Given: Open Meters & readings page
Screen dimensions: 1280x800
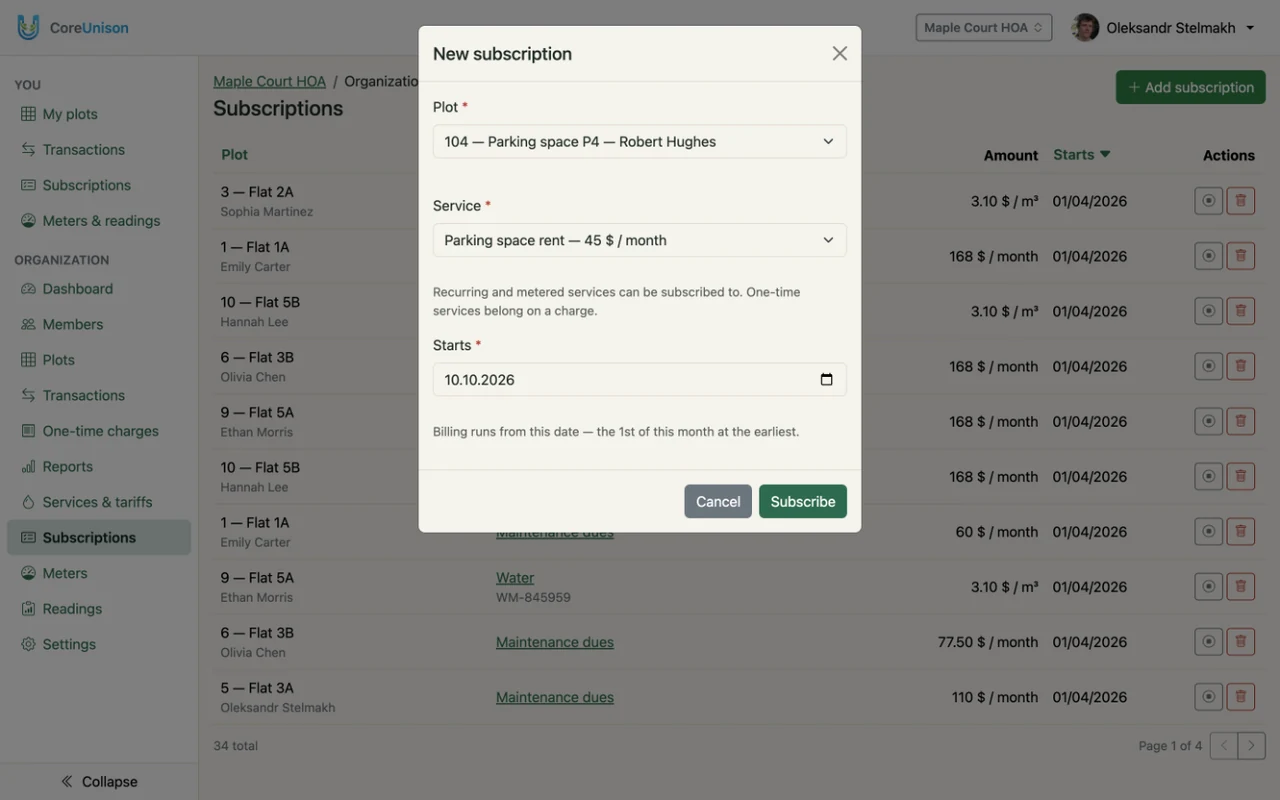Looking at the screenshot, I should tap(101, 221).
